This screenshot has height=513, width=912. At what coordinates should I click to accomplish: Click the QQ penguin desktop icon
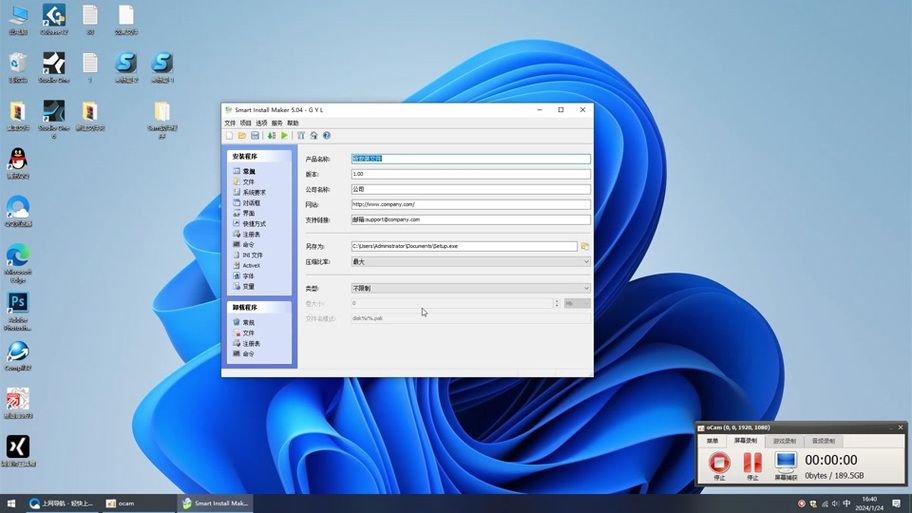[18, 163]
